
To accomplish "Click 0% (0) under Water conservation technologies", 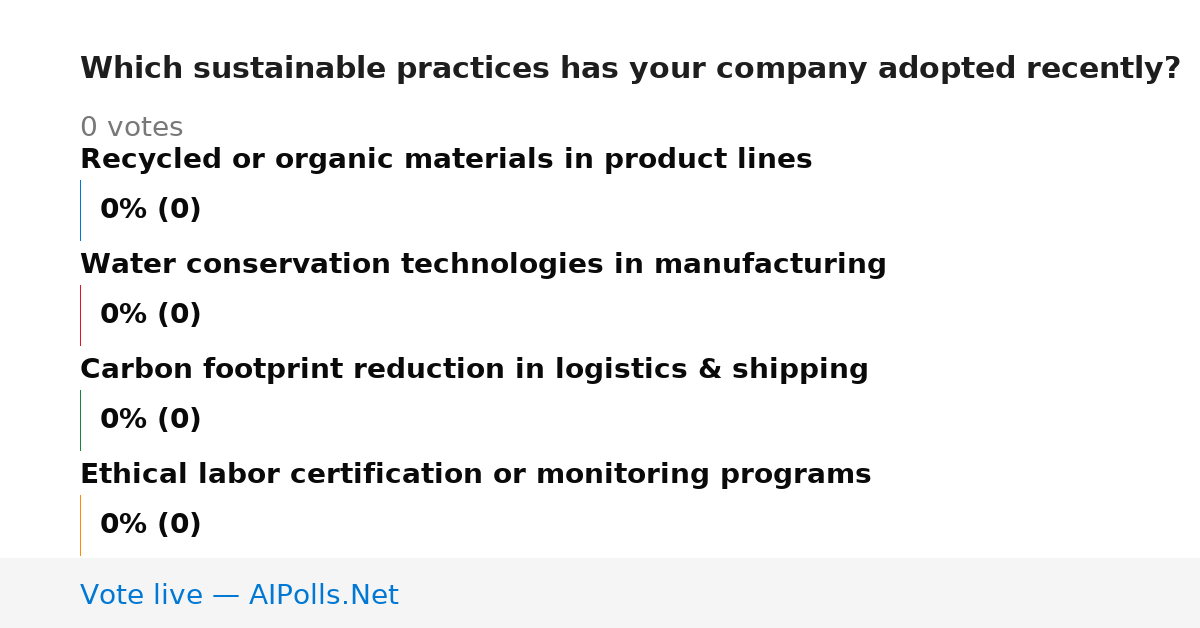I will (x=150, y=315).
